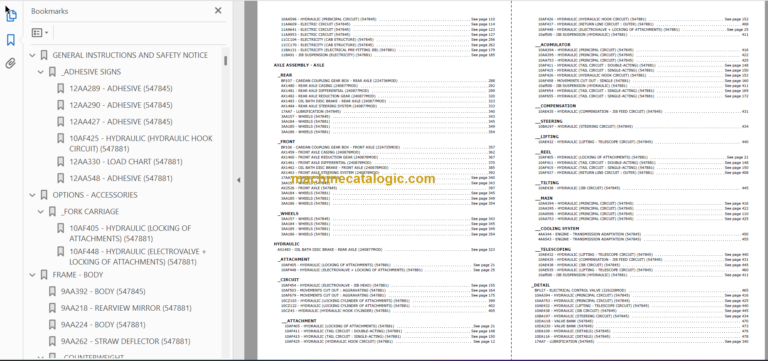The width and height of the screenshot is (768, 361).
Task: Close the Bookmarks panel with X
Action: [218, 11]
